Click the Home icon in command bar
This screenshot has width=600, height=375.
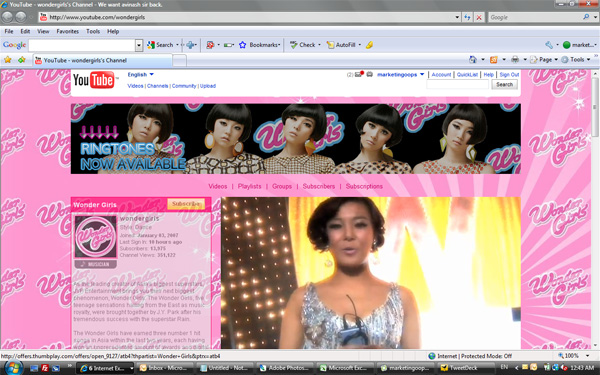point(473,59)
